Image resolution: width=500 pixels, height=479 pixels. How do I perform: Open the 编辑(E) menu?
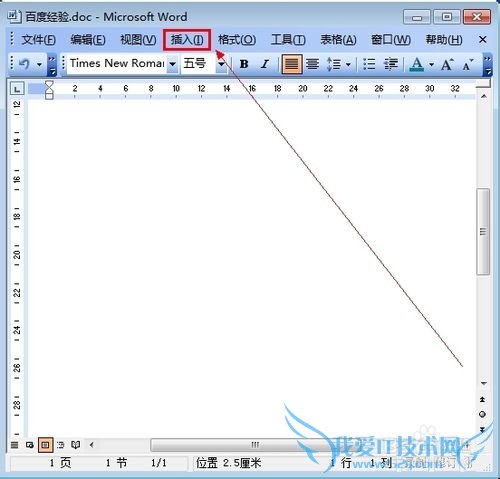pyautogui.click(x=88, y=40)
